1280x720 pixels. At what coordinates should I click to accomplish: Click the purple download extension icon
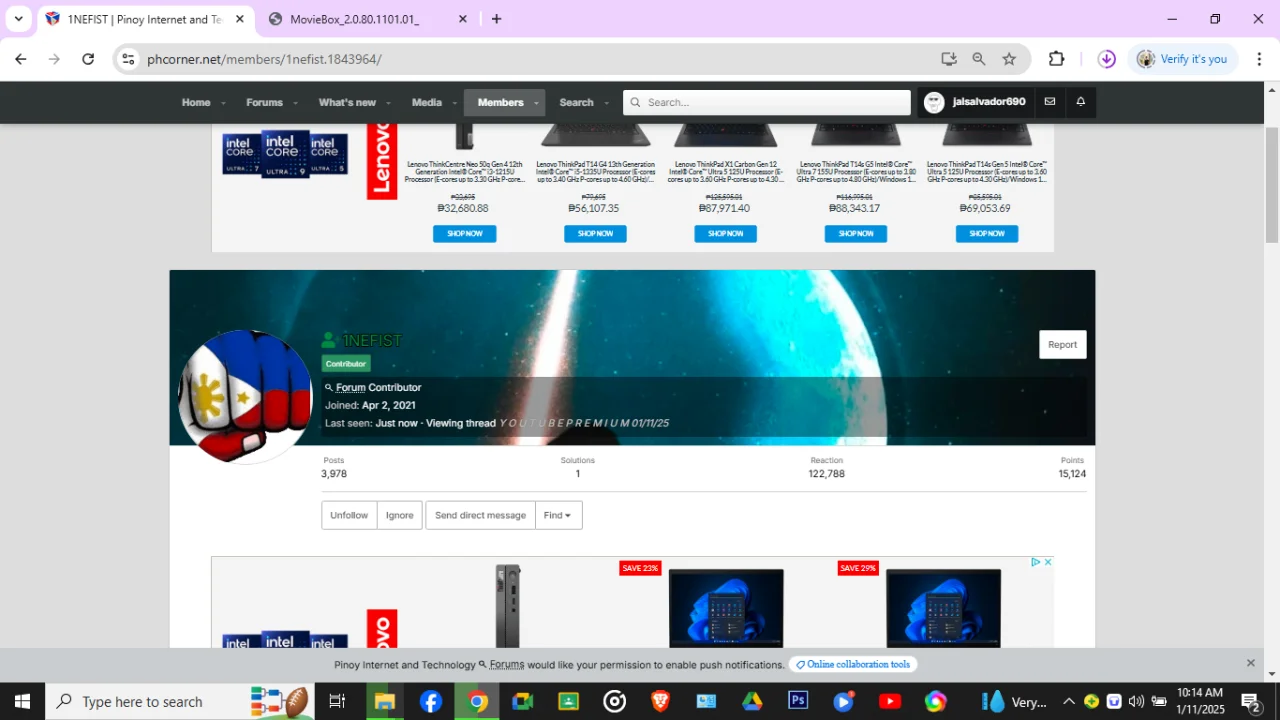point(1106,59)
